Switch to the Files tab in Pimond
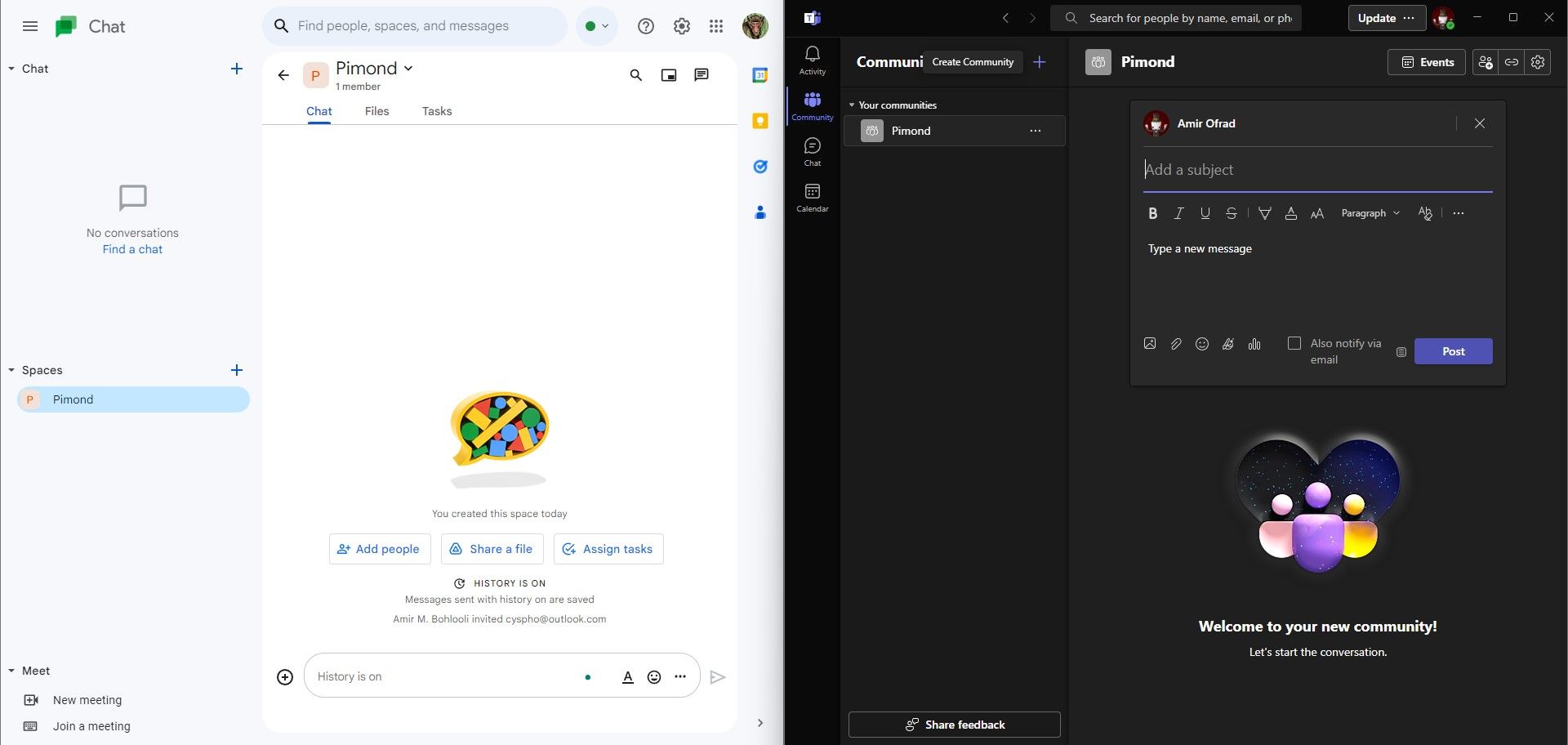Image resolution: width=1568 pixels, height=745 pixels. pos(376,111)
